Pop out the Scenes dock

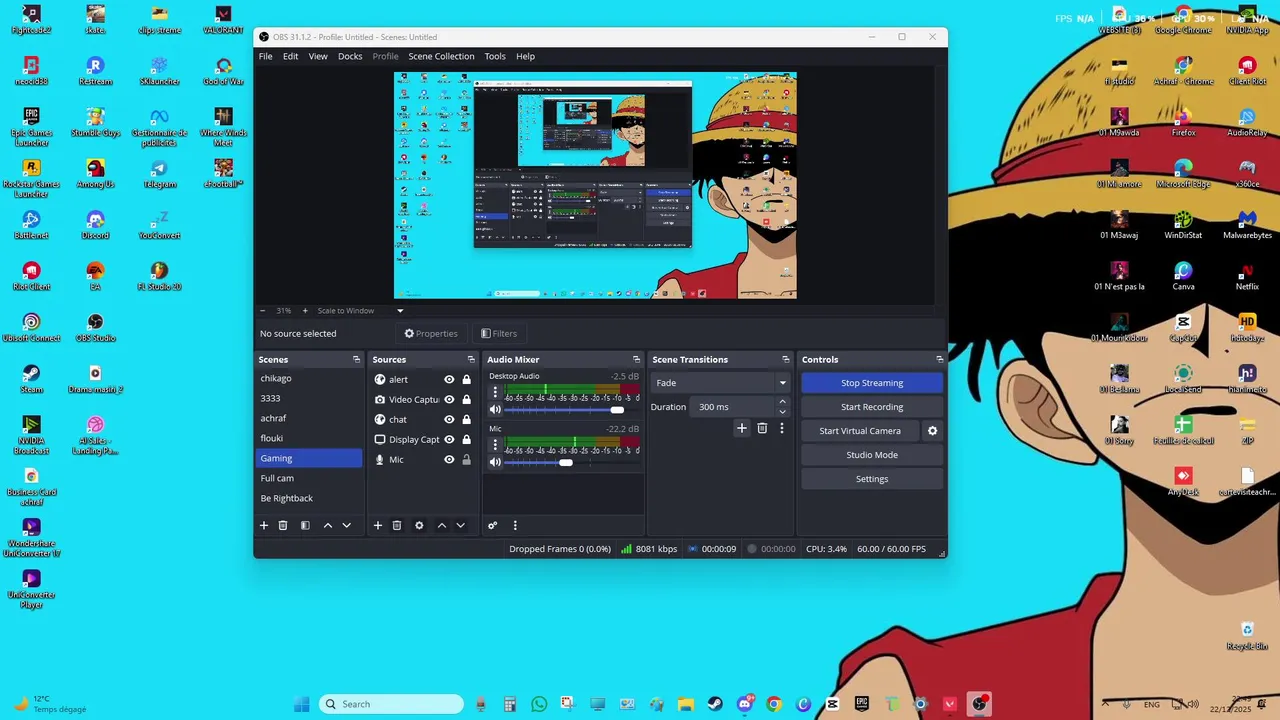tap(356, 359)
